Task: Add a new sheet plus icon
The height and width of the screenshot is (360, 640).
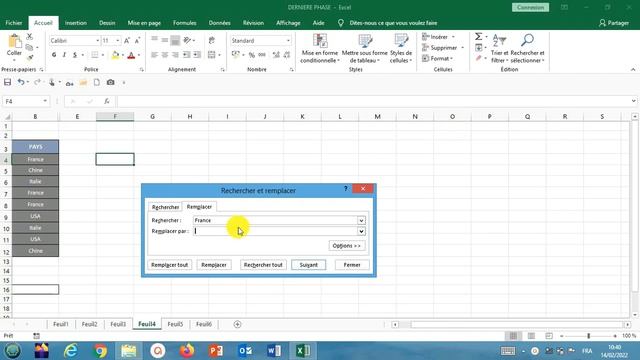Action: (x=237, y=324)
